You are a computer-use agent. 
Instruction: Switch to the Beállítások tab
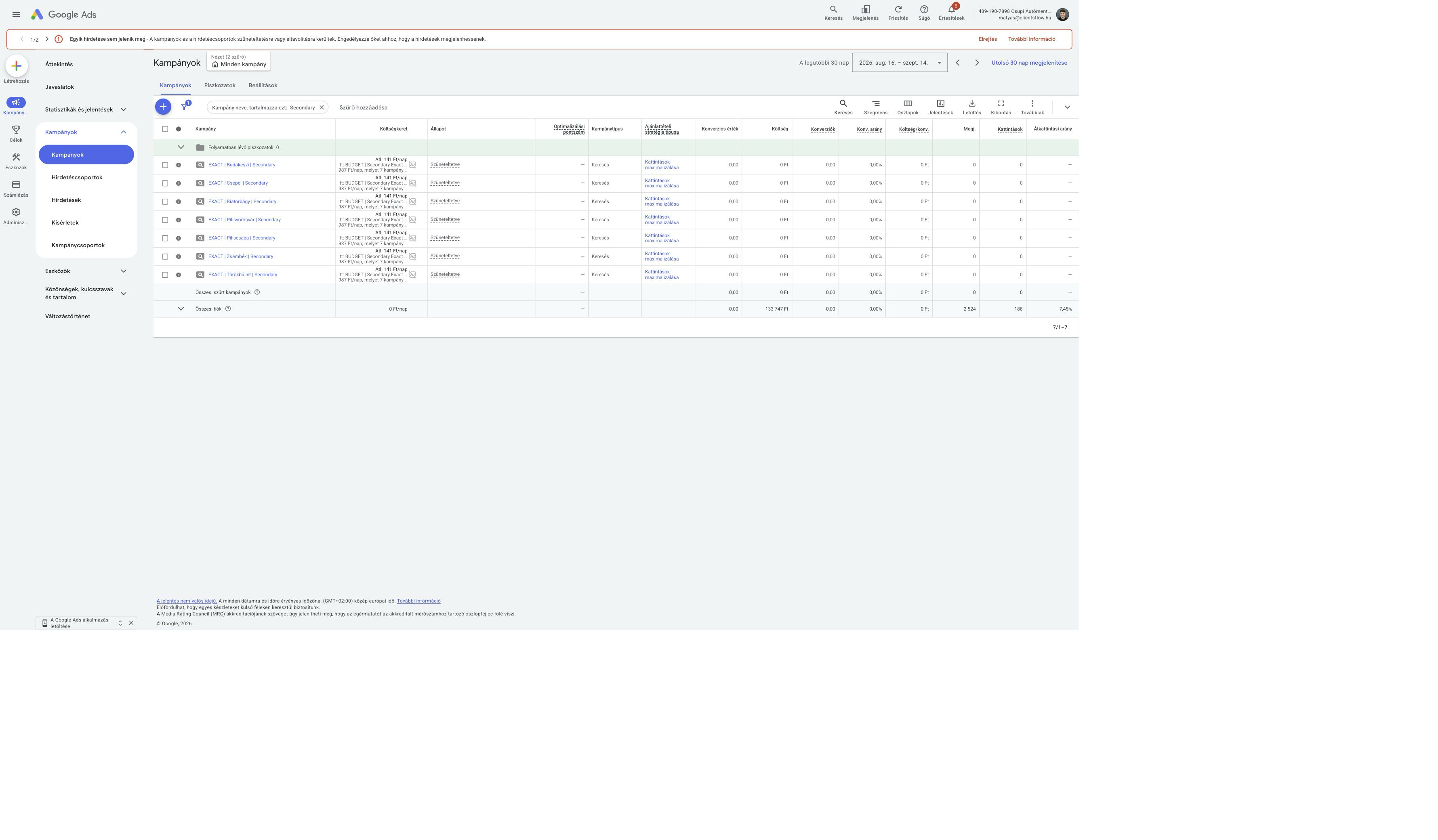tap(263, 86)
